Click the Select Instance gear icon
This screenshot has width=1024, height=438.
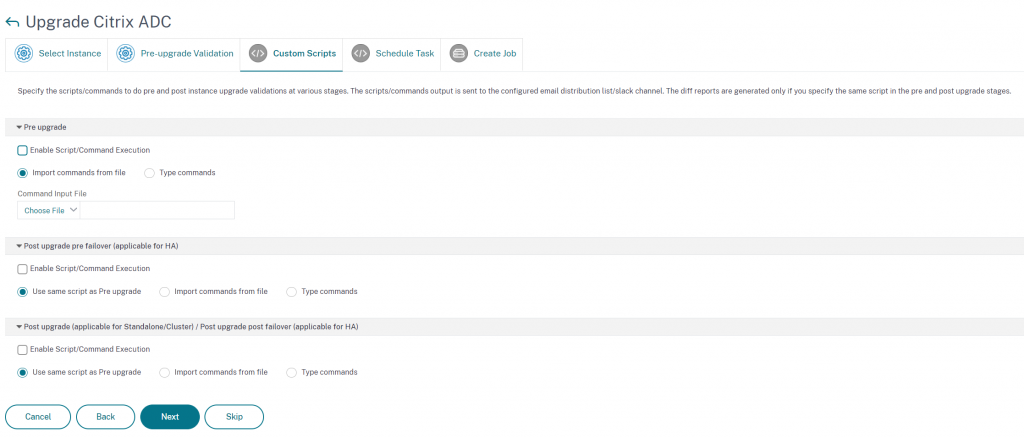pyautogui.click(x=24, y=54)
